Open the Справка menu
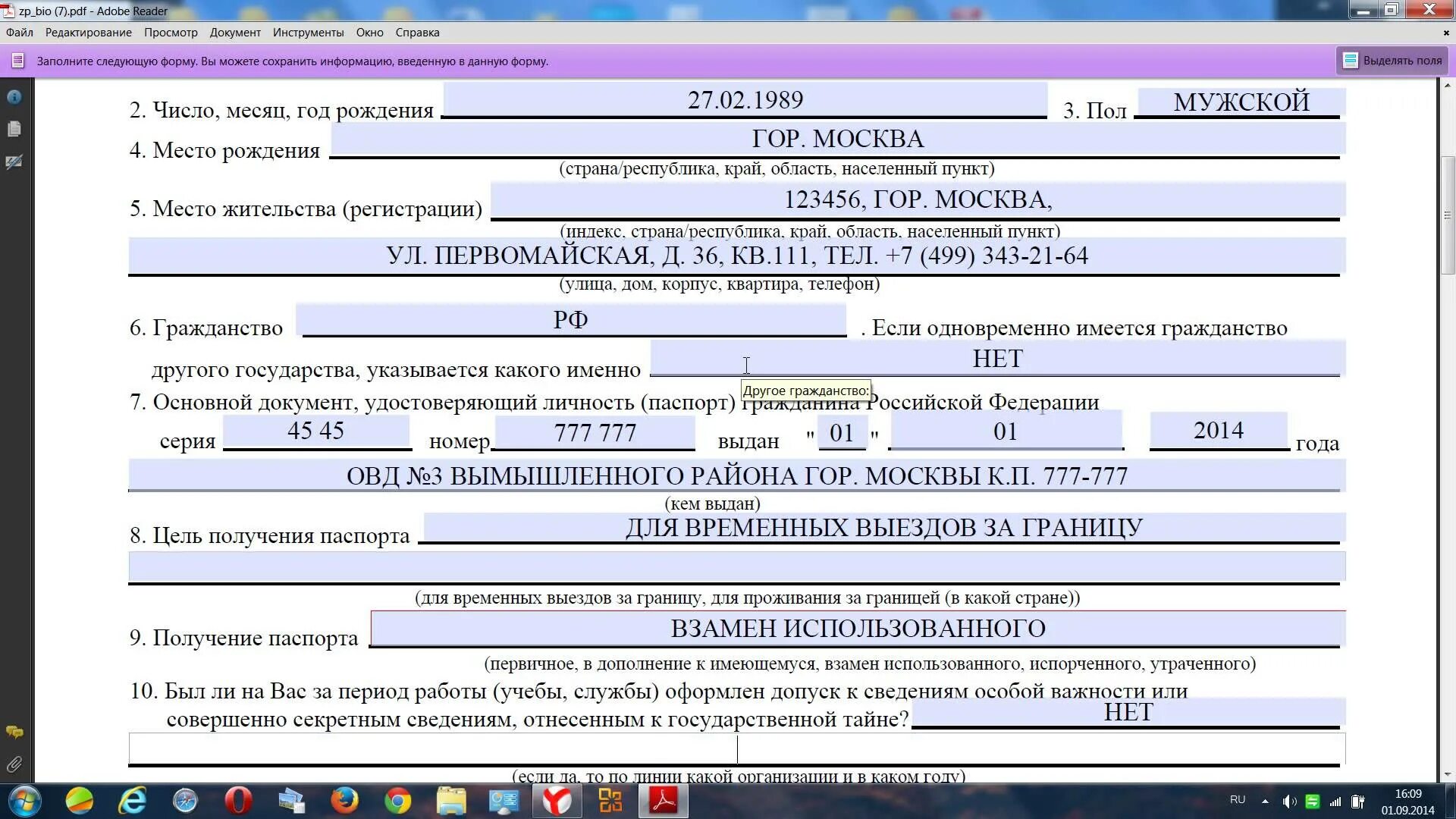1456x819 pixels. [x=417, y=33]
